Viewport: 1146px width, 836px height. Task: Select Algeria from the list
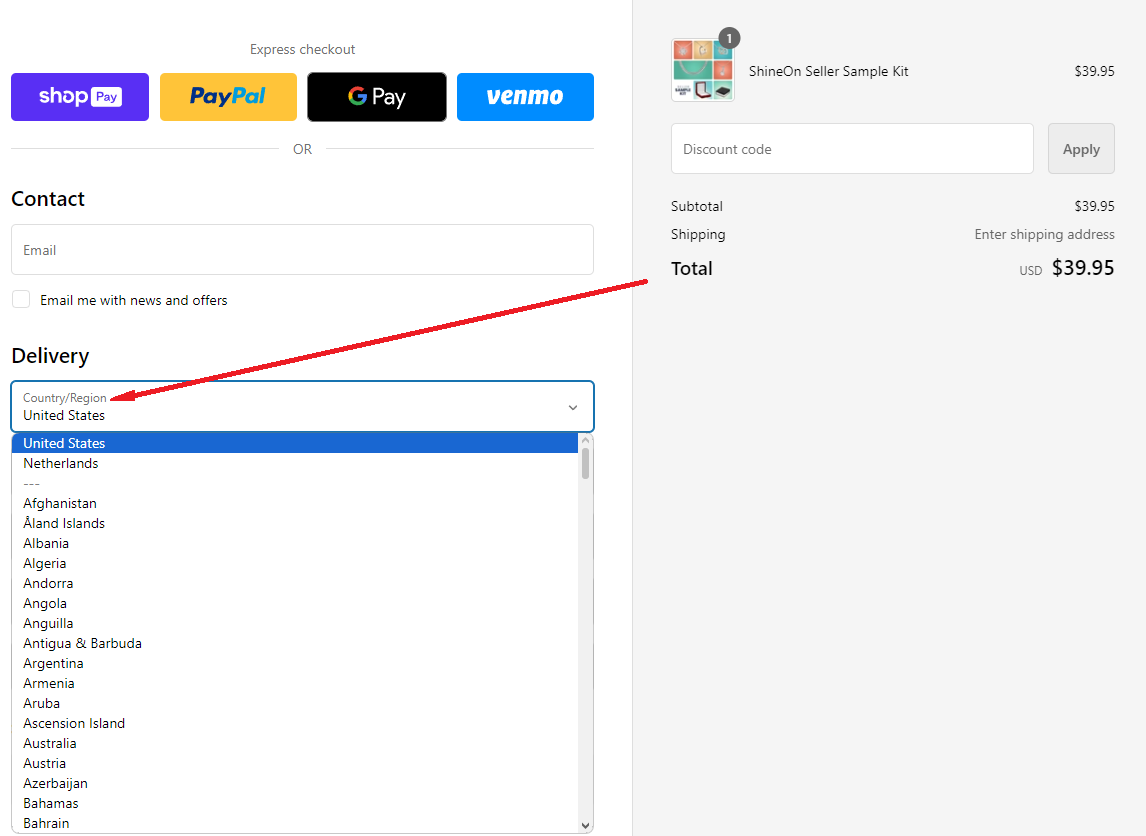point(295,563)
